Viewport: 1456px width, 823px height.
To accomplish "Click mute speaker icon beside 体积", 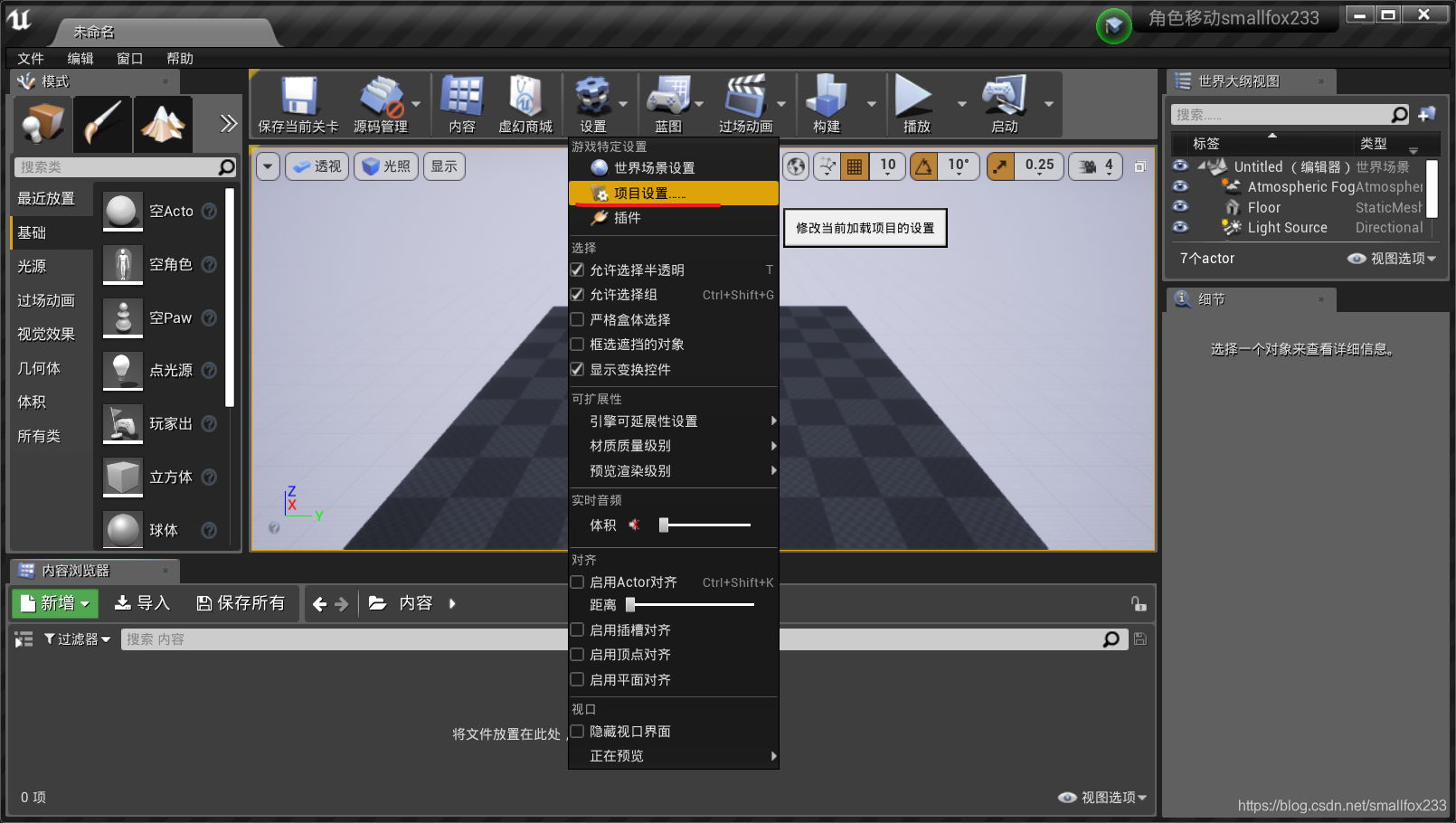I will point(634,525).
